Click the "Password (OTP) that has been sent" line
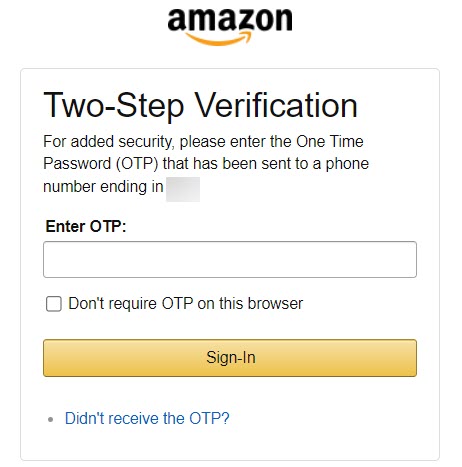 click(206, 164)
